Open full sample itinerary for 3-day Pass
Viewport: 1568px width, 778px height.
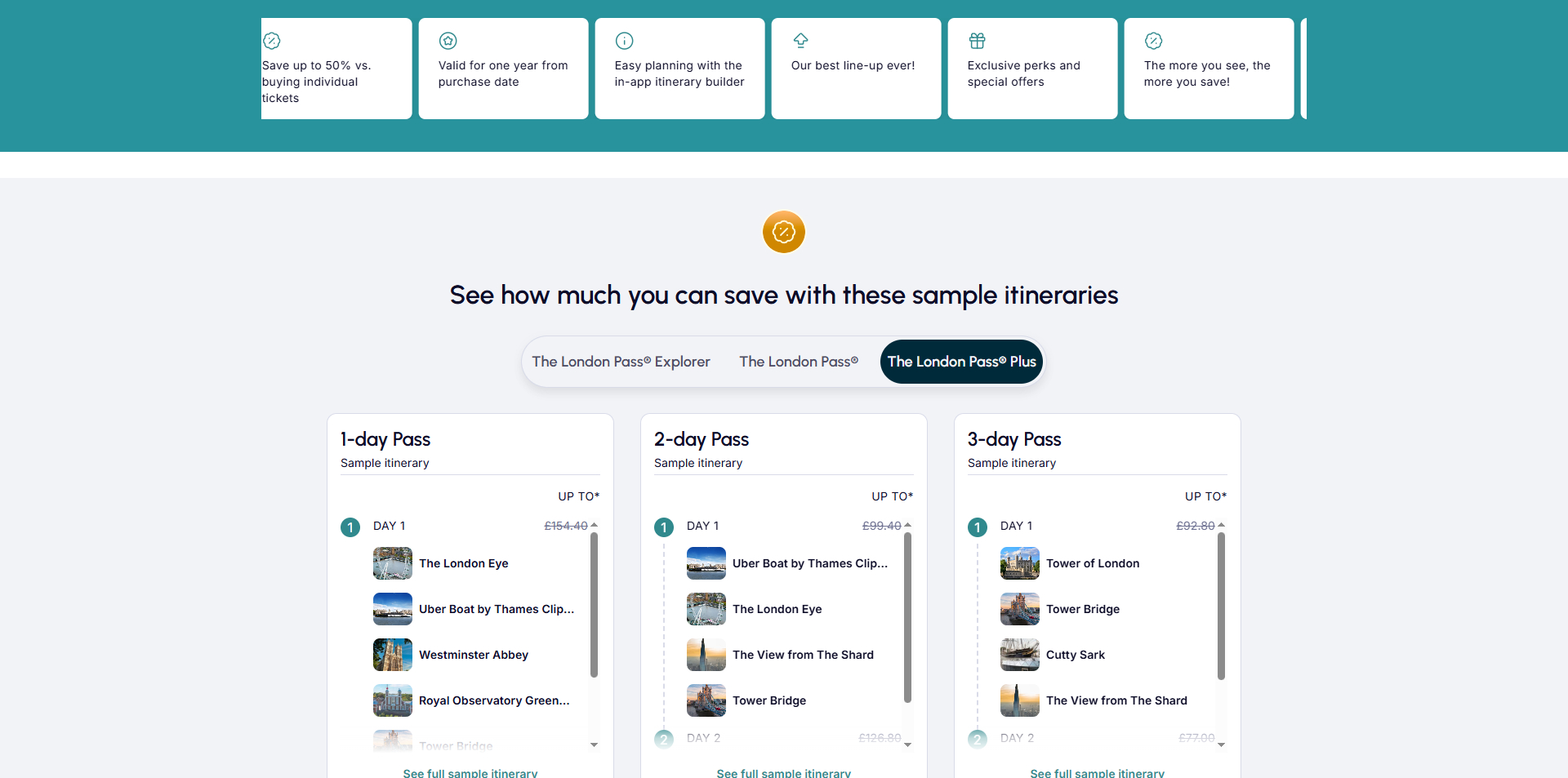(x=1097, y=772)
